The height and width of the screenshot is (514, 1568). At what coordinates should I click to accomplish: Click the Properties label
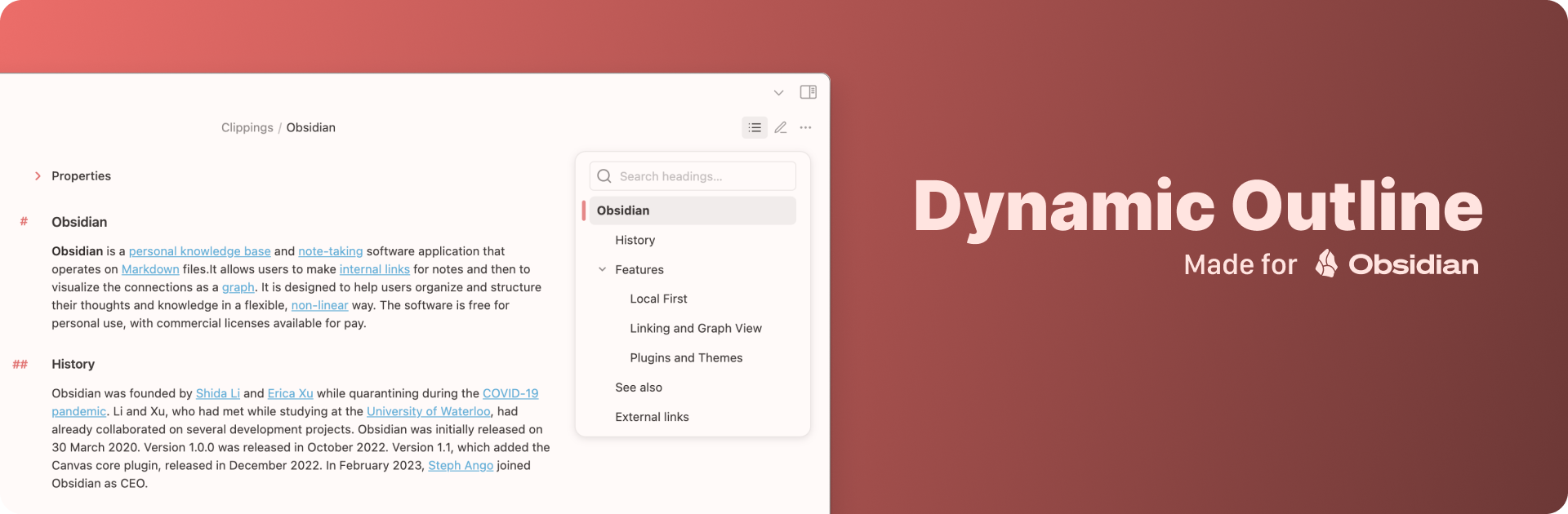(x=81, y=176)
